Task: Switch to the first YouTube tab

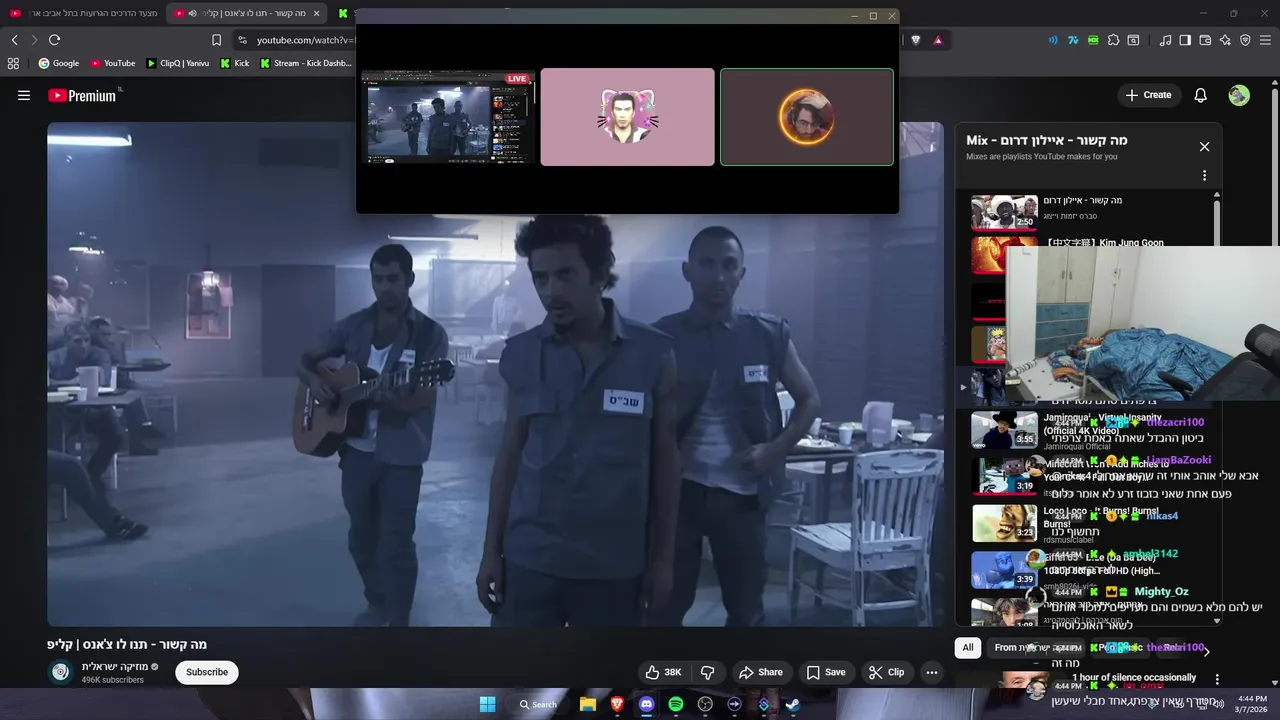Action: coord(83,13)
